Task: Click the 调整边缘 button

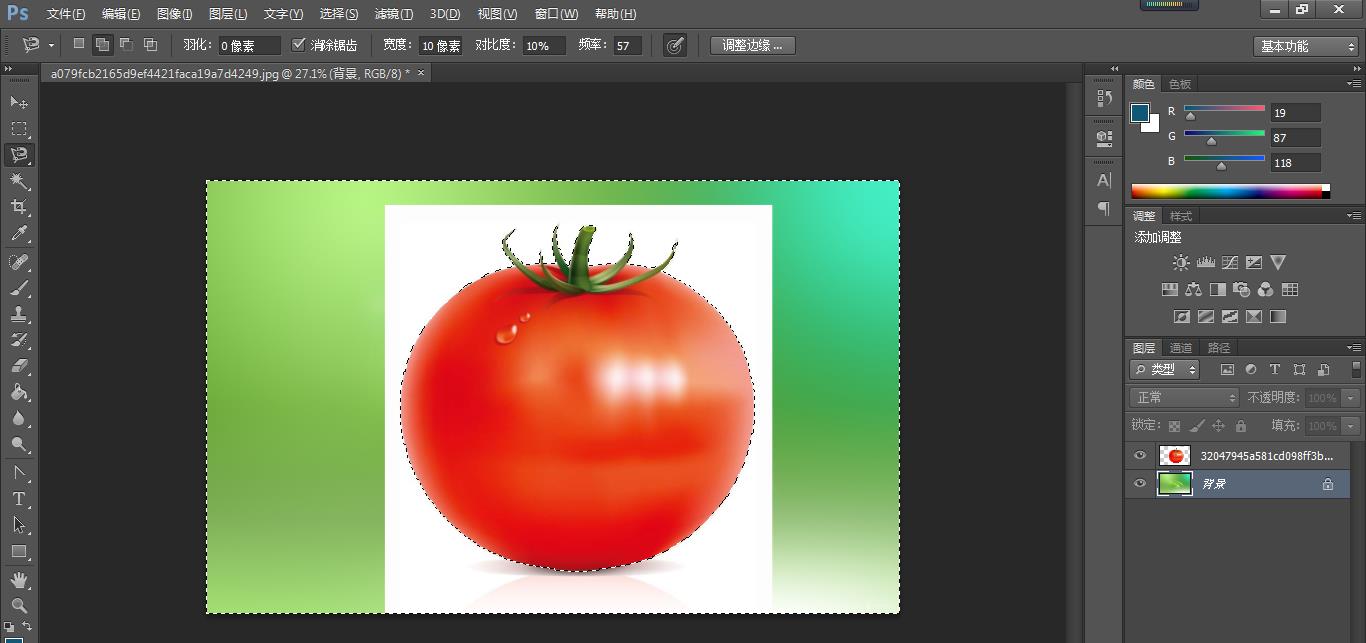Action: [752, 45]
